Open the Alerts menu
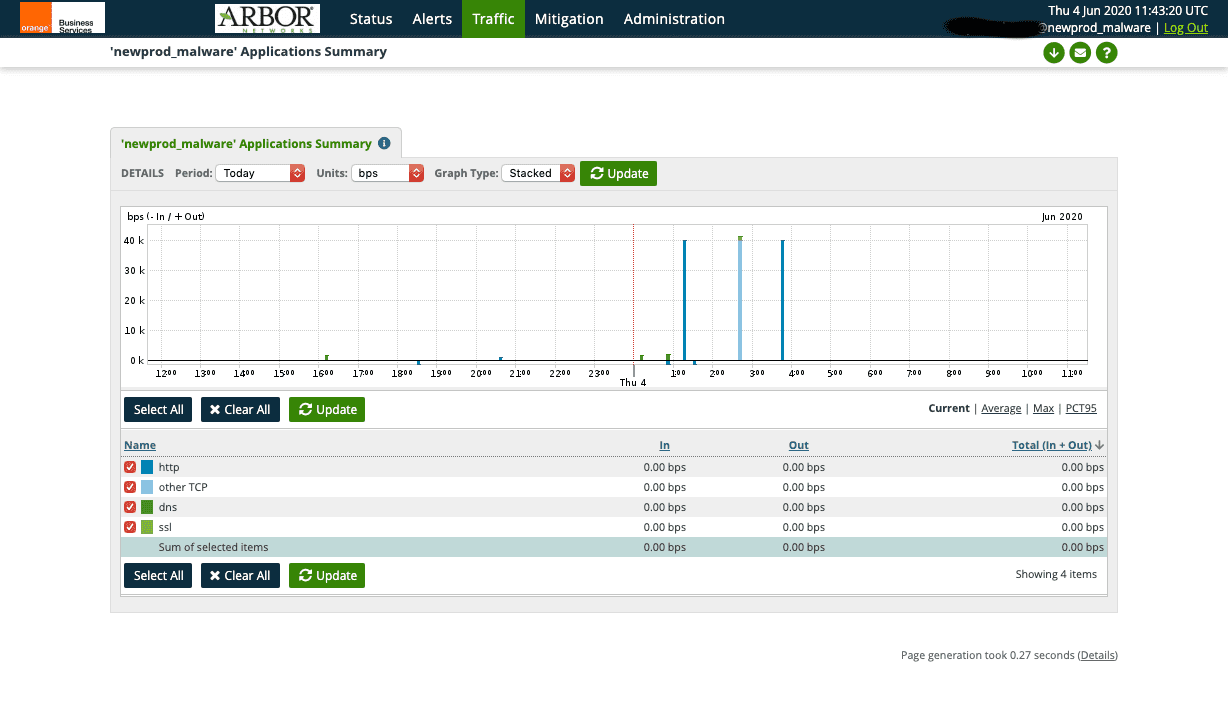 click(x=432, y=19)
